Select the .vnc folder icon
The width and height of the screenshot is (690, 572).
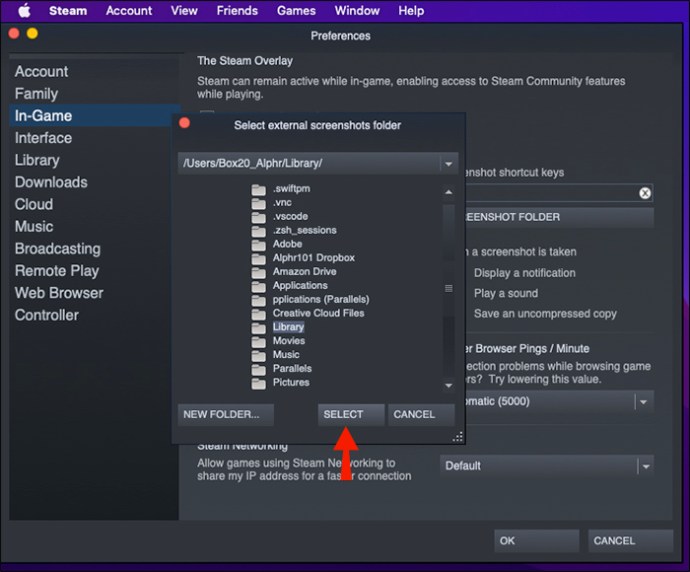[x=258, y=203]
